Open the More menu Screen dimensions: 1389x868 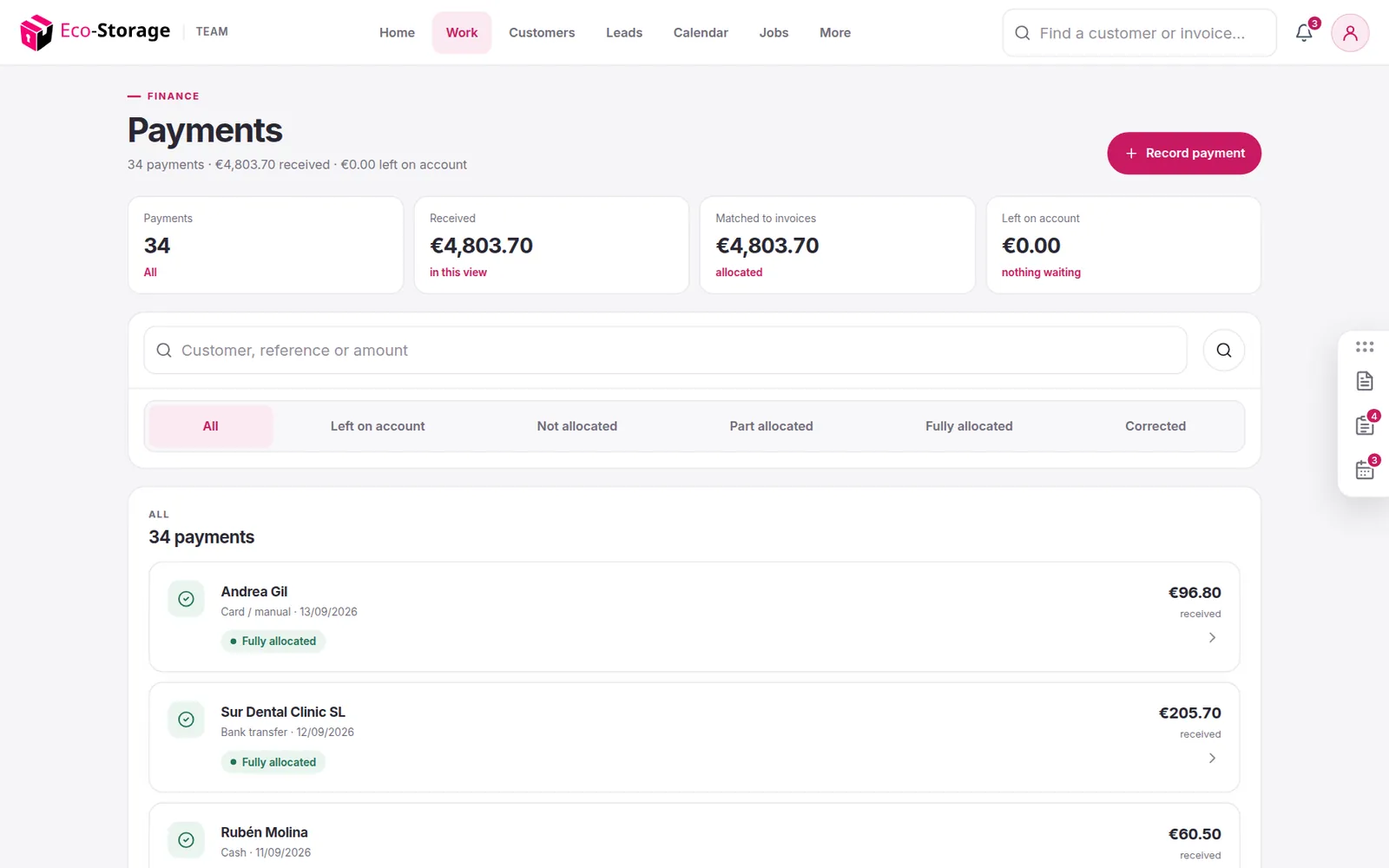[835, 33]
